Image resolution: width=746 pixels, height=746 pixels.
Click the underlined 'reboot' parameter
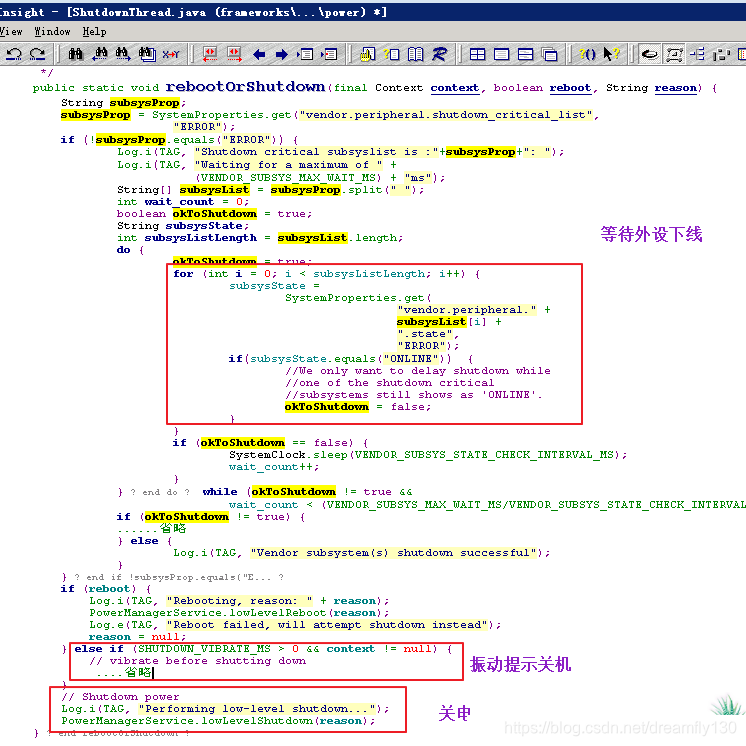[x=570, y=88]
